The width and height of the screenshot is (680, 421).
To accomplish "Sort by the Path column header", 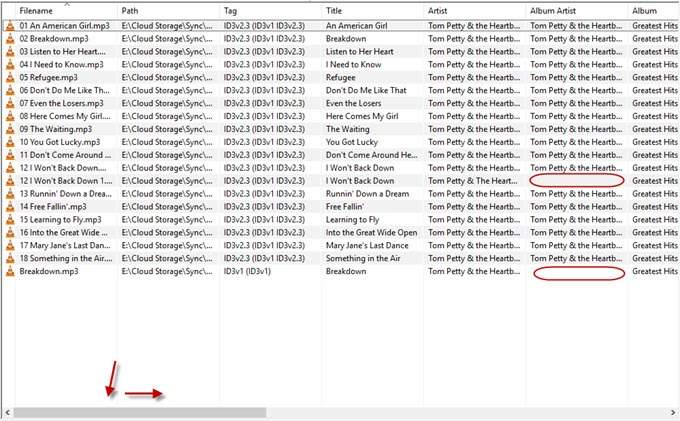I will [x=169, y=11].
